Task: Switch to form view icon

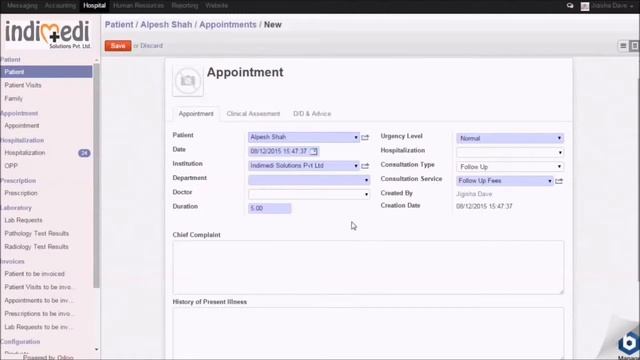Action: (x=634, y=46)
